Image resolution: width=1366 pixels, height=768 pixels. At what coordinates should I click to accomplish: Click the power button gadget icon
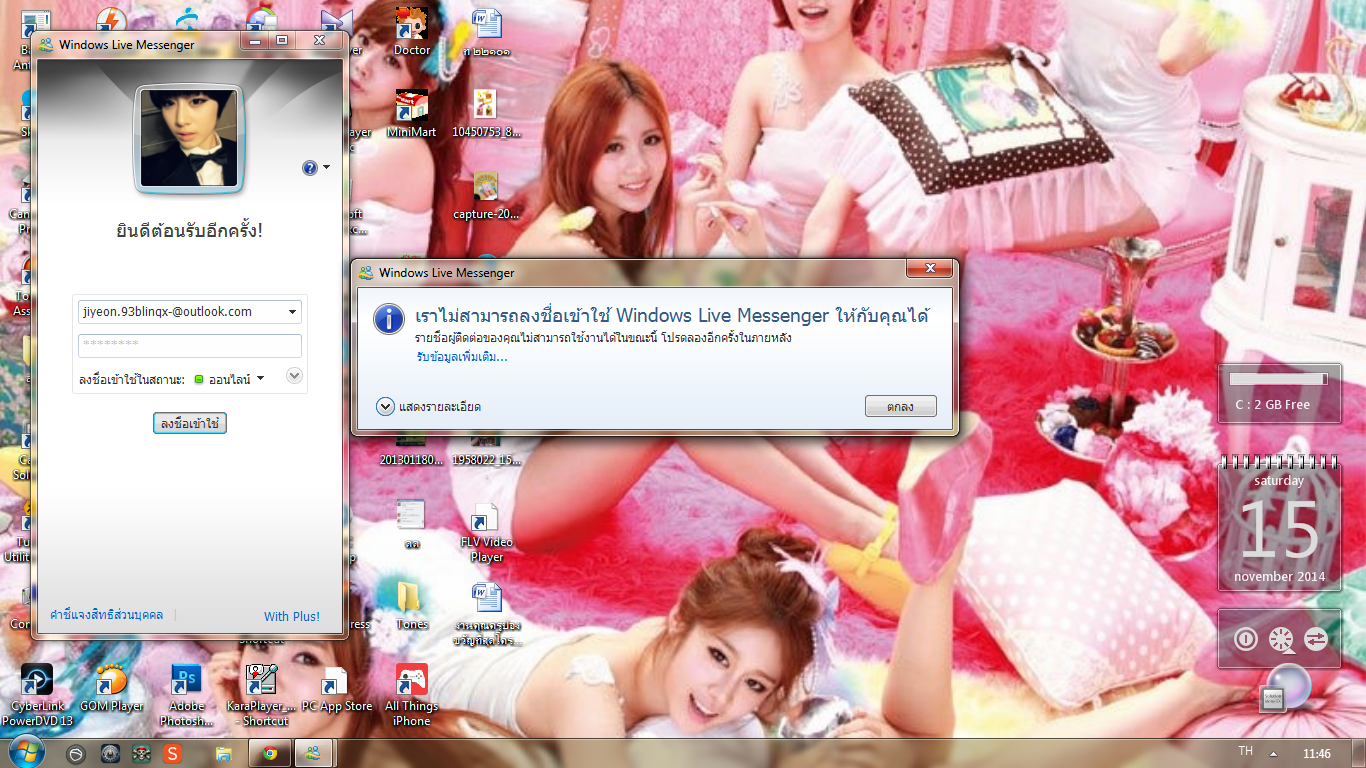(x=1245, y=639)
